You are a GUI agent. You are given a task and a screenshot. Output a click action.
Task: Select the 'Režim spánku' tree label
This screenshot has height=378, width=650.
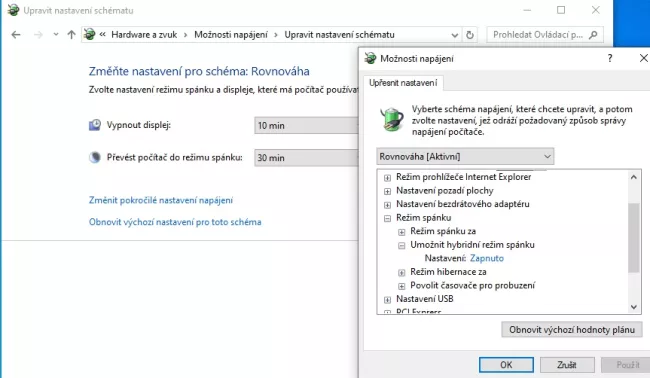[423, 218]
